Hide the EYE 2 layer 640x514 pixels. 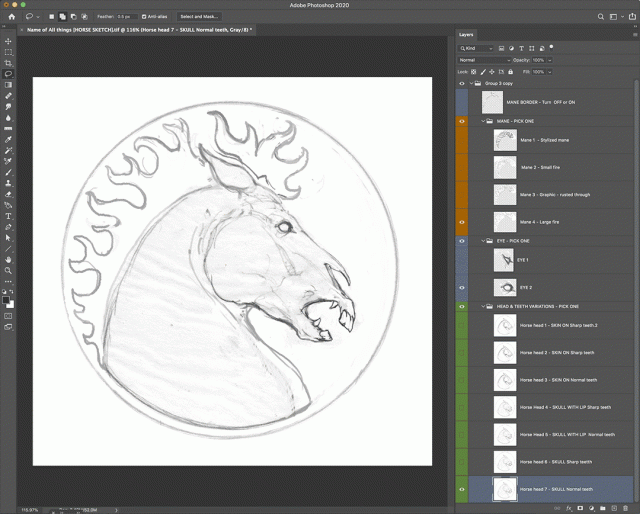[462, 287]
